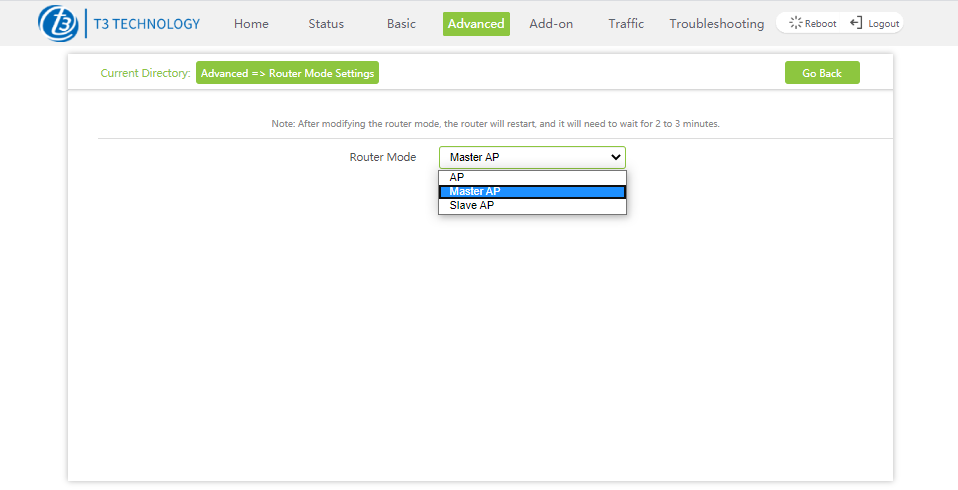Click the Reboot spinner icon
Screen dimensions: 958x490
[795, 23]
